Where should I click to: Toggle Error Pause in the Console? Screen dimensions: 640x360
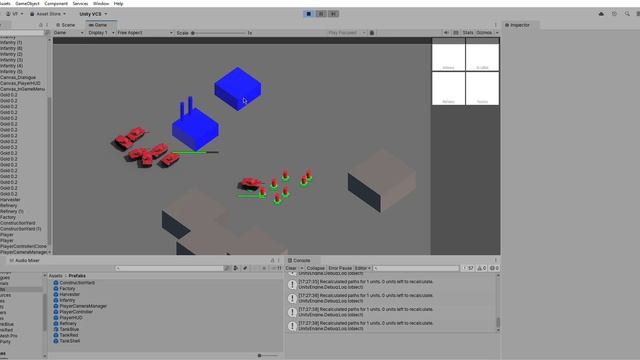tap(340, 268)
